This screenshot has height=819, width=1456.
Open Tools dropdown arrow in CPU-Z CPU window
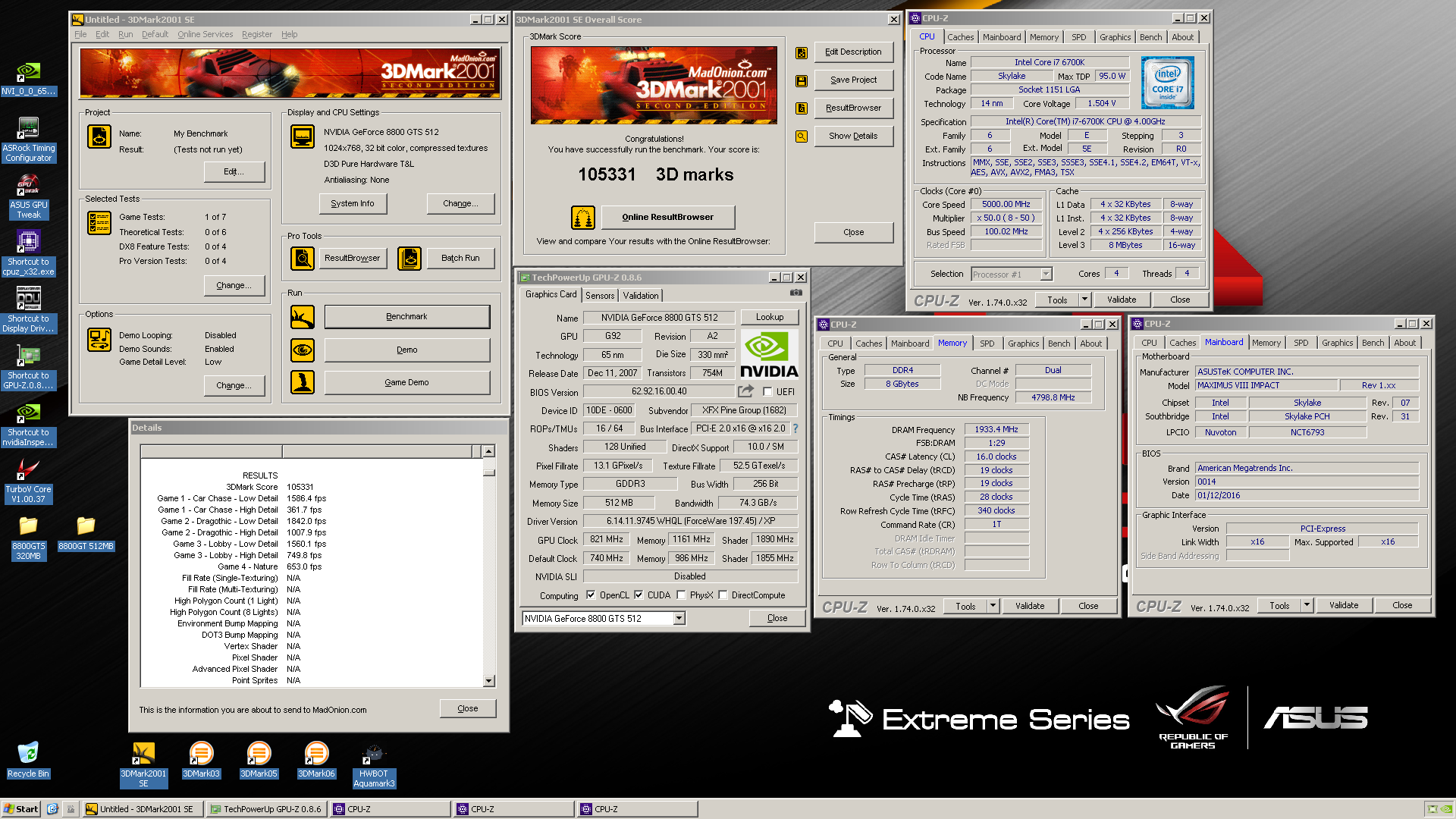click(1084, 300)
